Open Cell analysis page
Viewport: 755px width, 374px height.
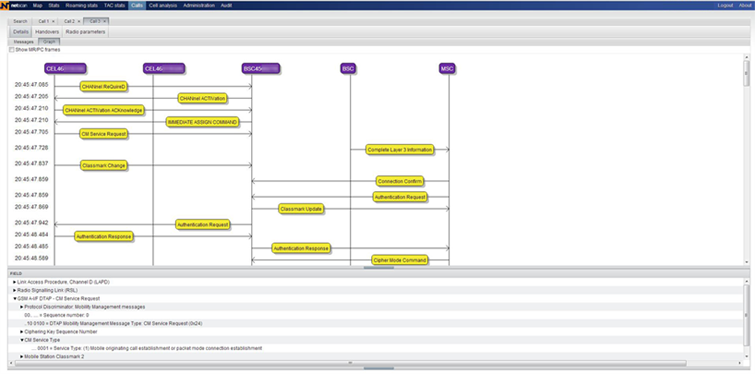pyautogui.click(x=163, y=5)
